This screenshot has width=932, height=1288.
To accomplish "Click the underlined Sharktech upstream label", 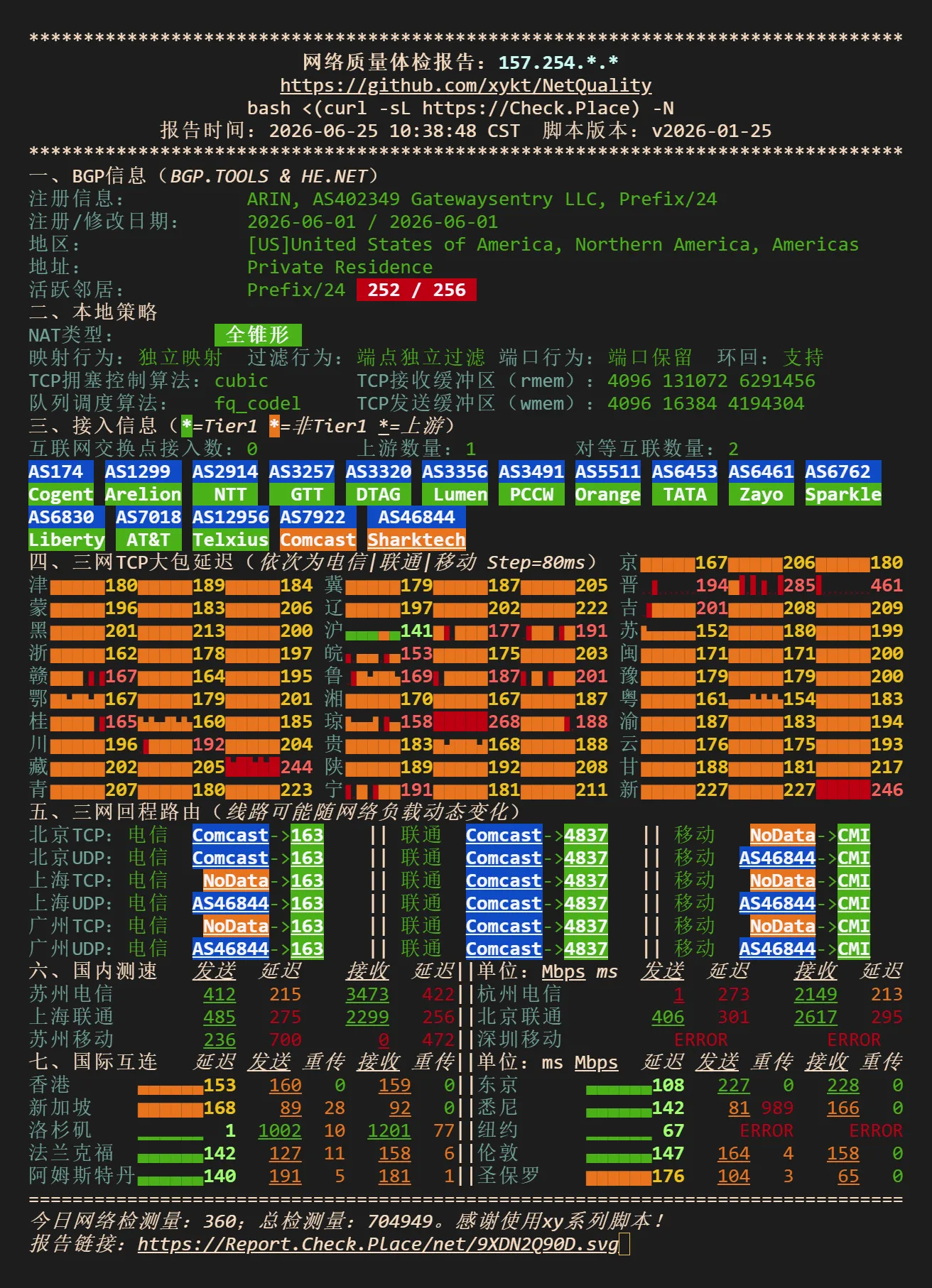I will click(416, 540).
